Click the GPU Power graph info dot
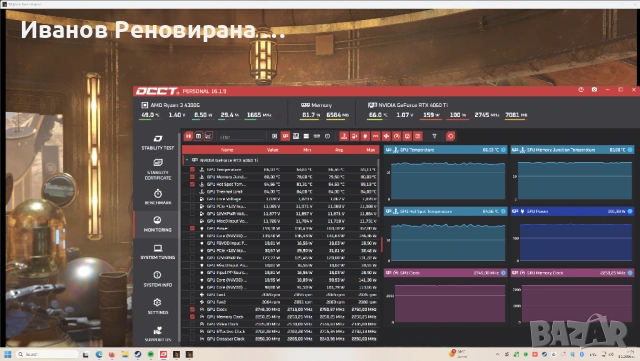 click(630, 211)
